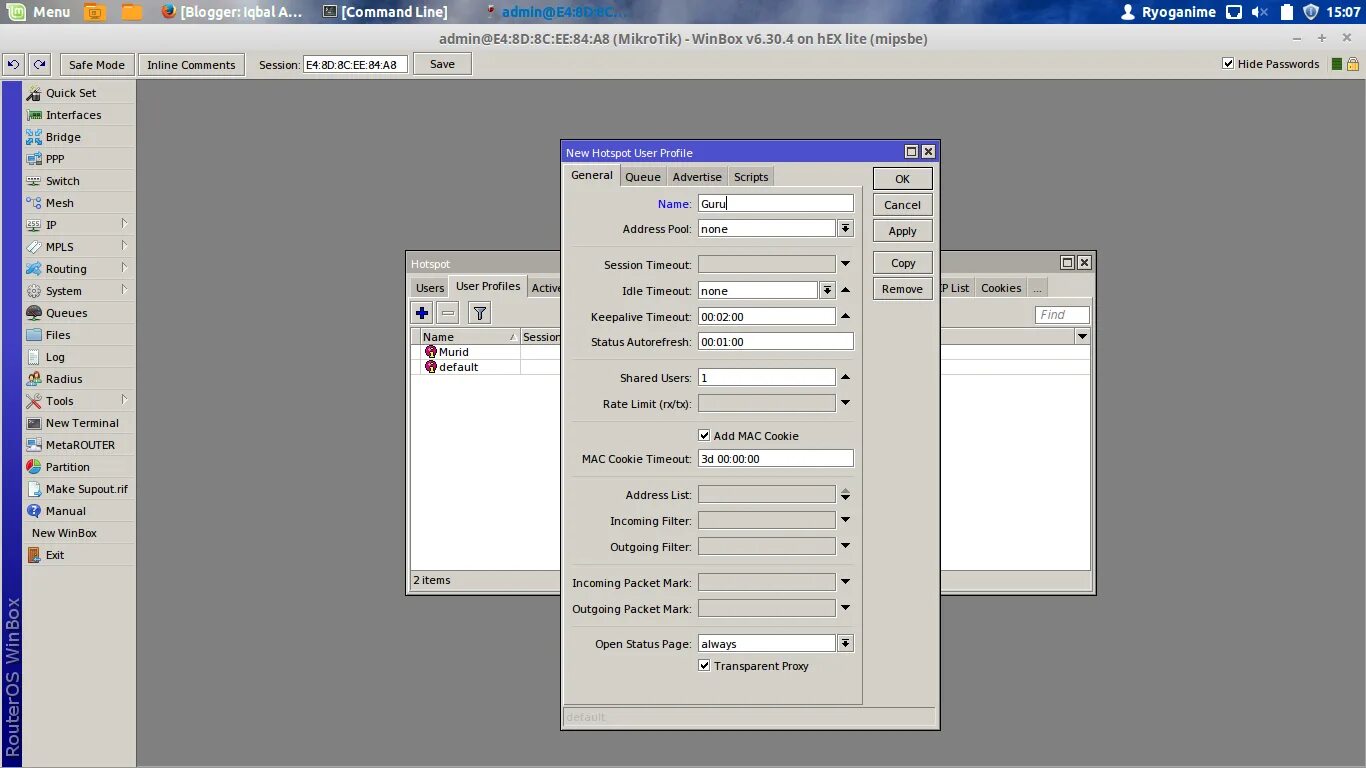Click the minus remove icon in Hotspot
The width and height of the screenshot is (1366, 768).
[x=448, y=313]
